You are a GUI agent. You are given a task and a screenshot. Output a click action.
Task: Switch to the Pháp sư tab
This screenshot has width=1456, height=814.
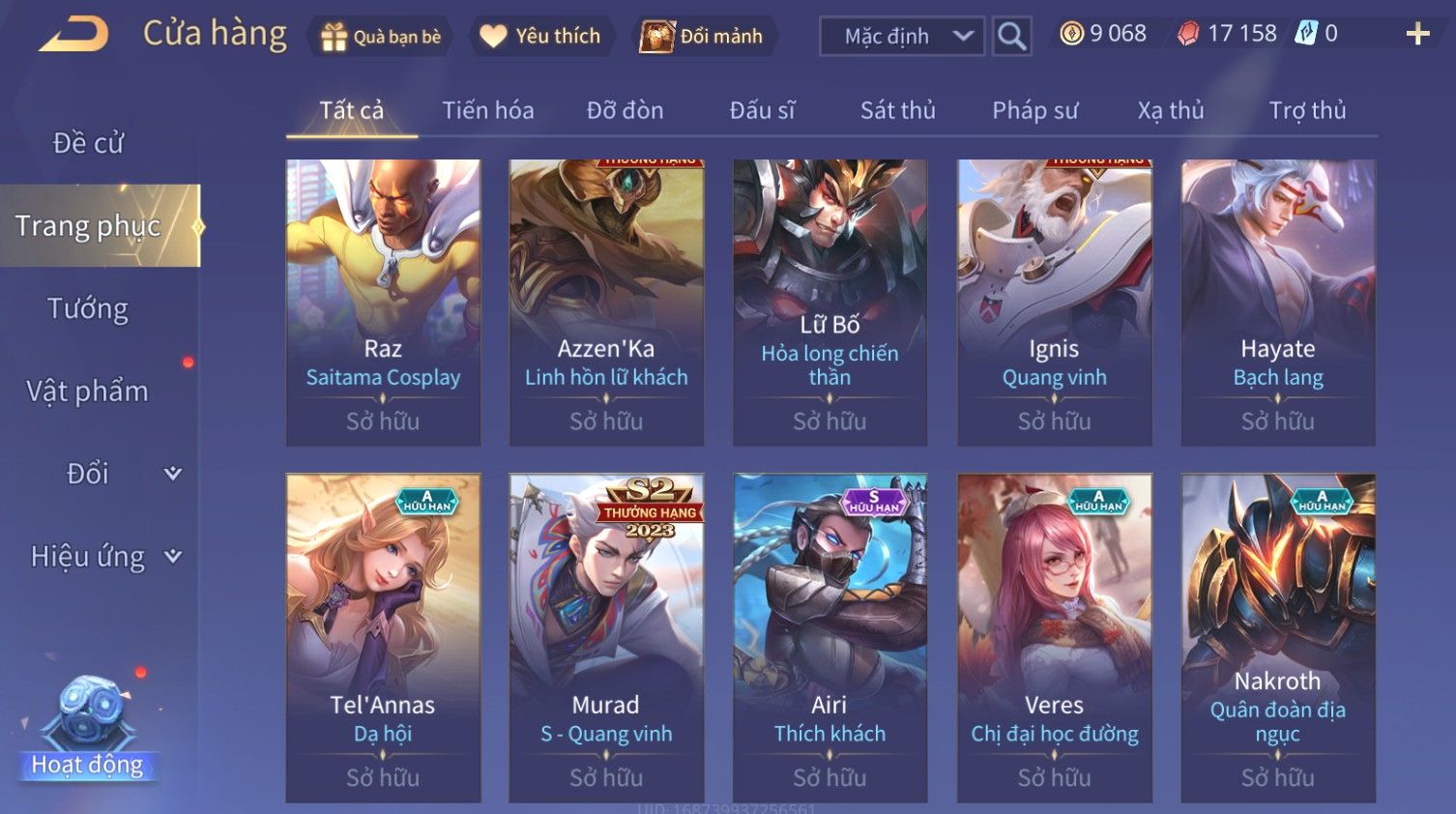point(1034,110)
